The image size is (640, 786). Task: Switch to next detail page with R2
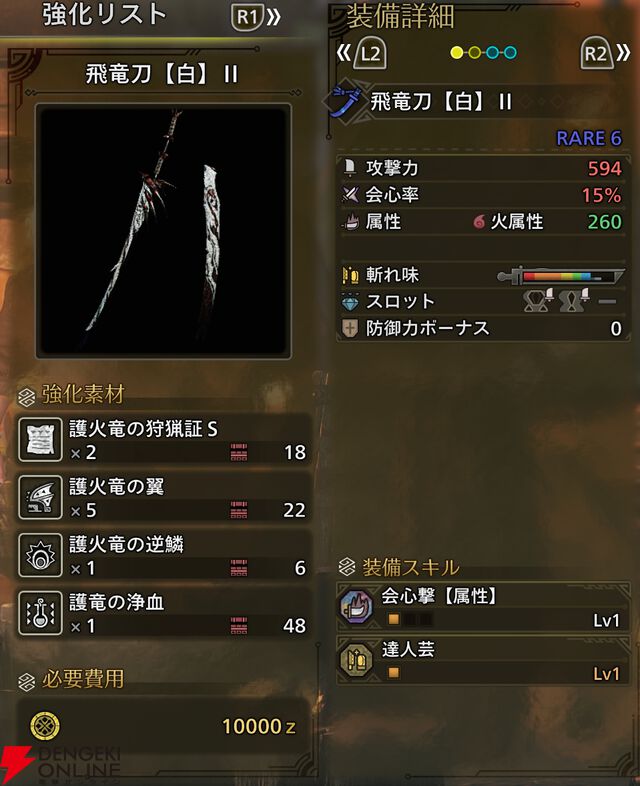[605, 53]
